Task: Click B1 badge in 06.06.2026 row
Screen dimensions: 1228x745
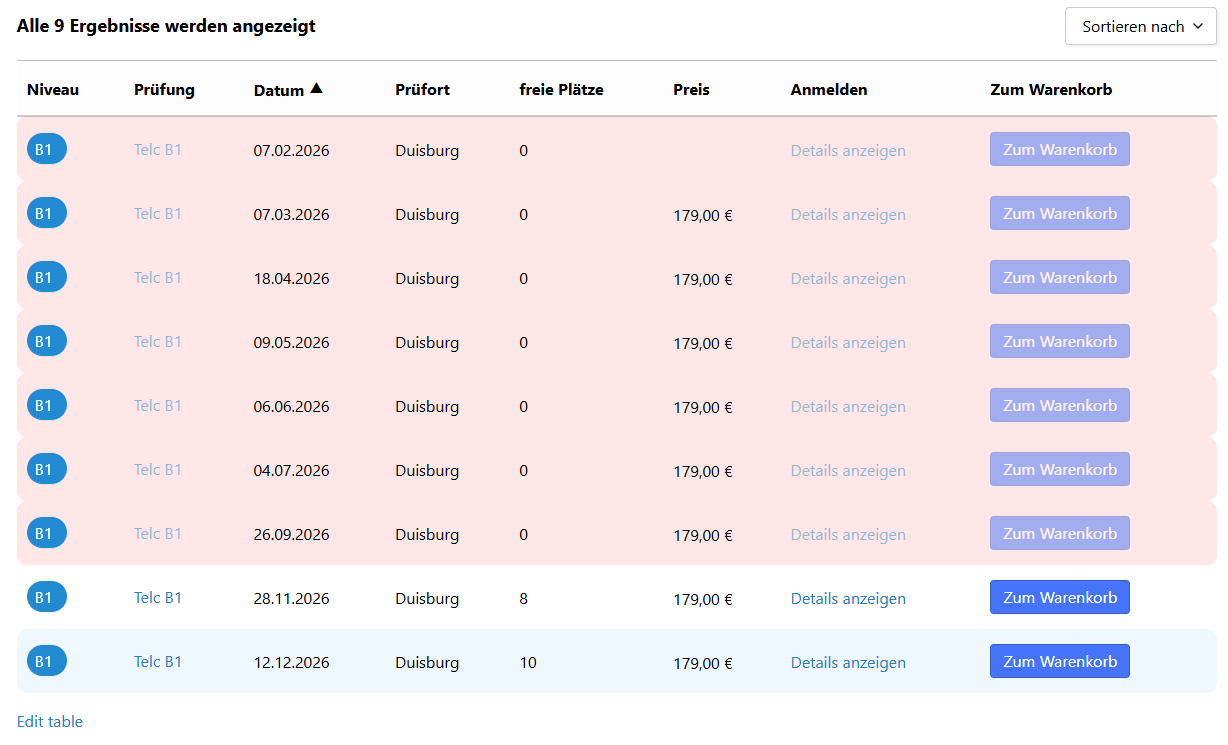Action: (47, 405)
